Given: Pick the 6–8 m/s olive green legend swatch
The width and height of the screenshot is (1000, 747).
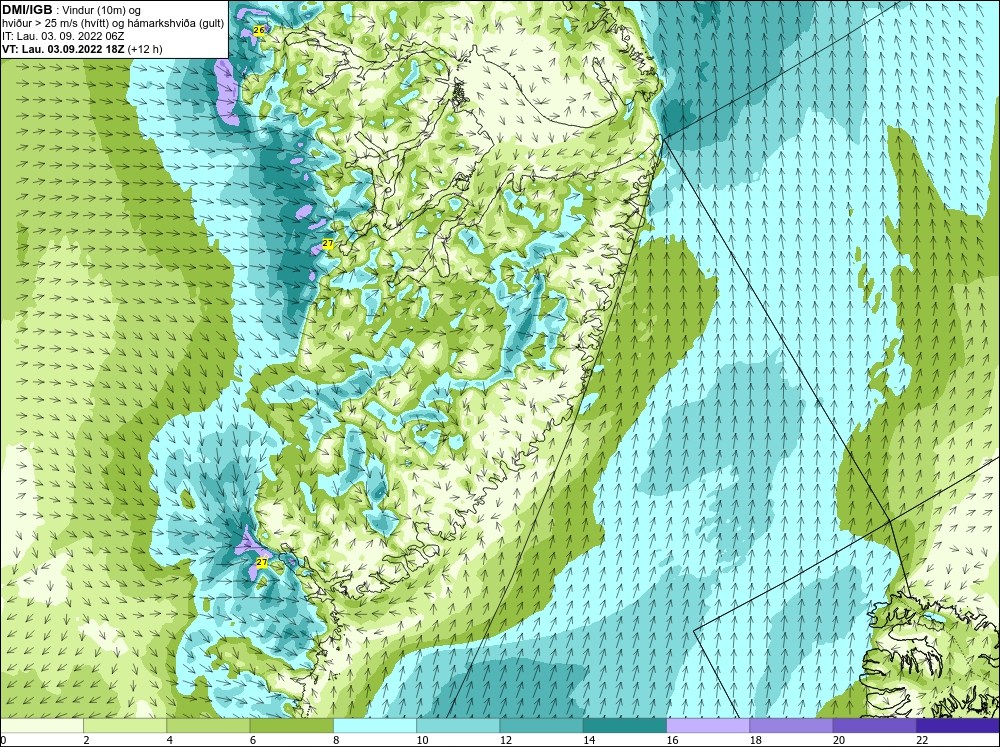Looking at the screenshot, I should 291,725.
